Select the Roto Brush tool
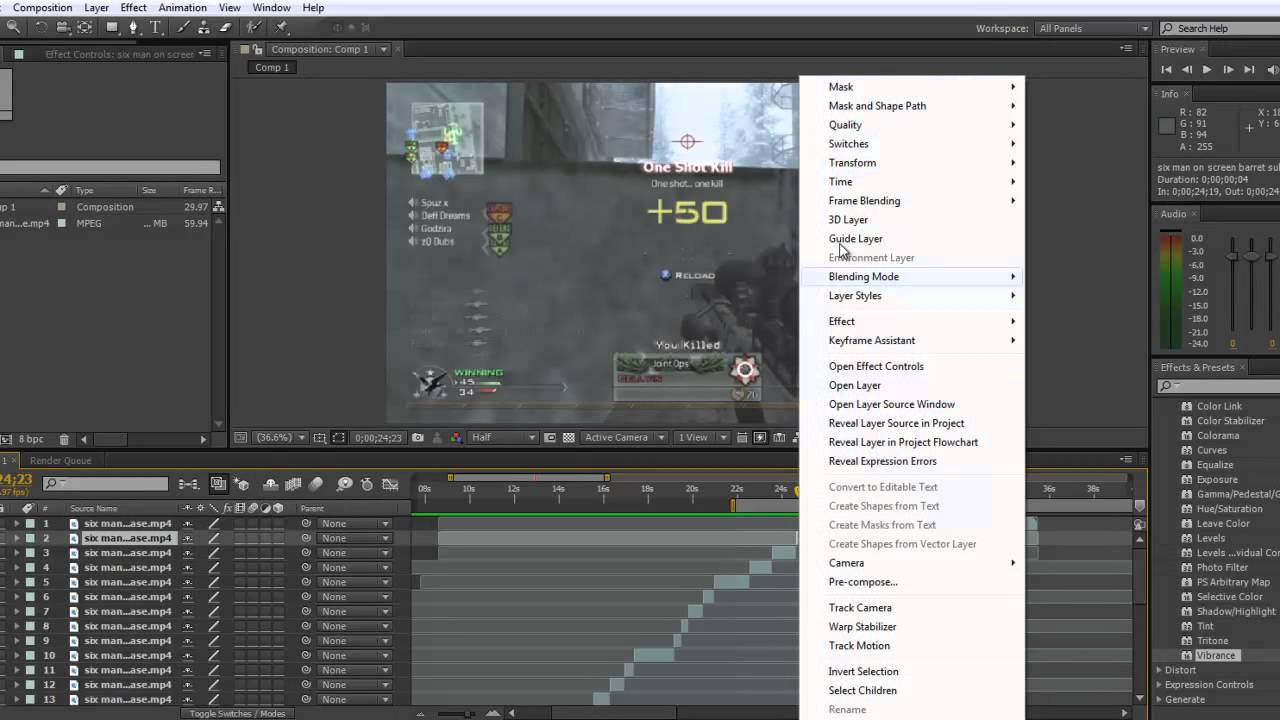Screen dimensions: 1280x720 pos(254,27)
